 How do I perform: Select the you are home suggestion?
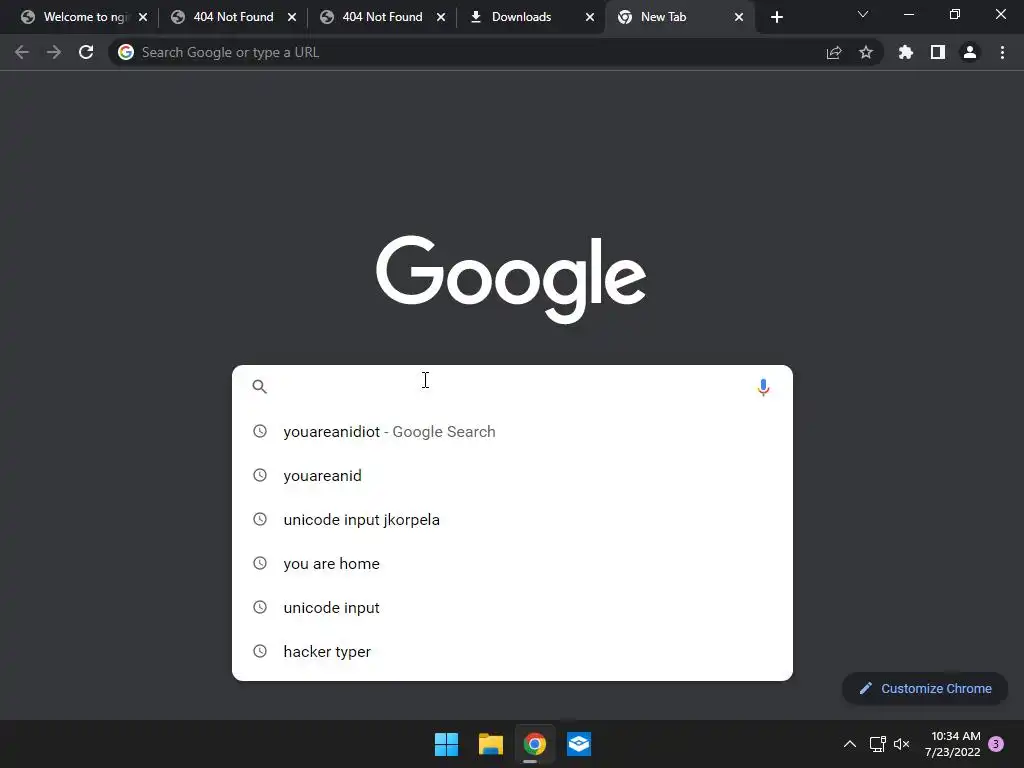tap(512, 564)
